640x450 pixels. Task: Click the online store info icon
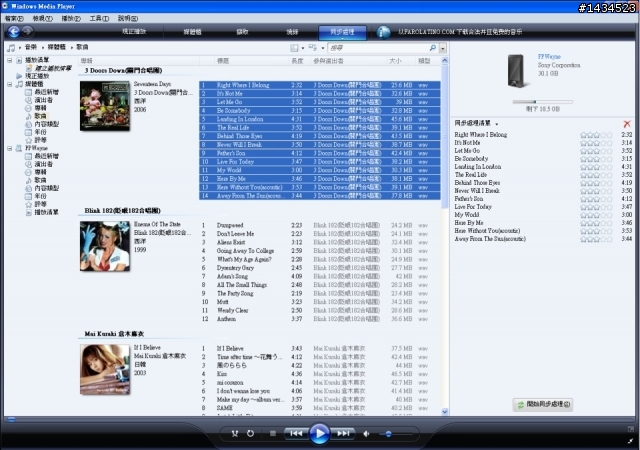383,32
